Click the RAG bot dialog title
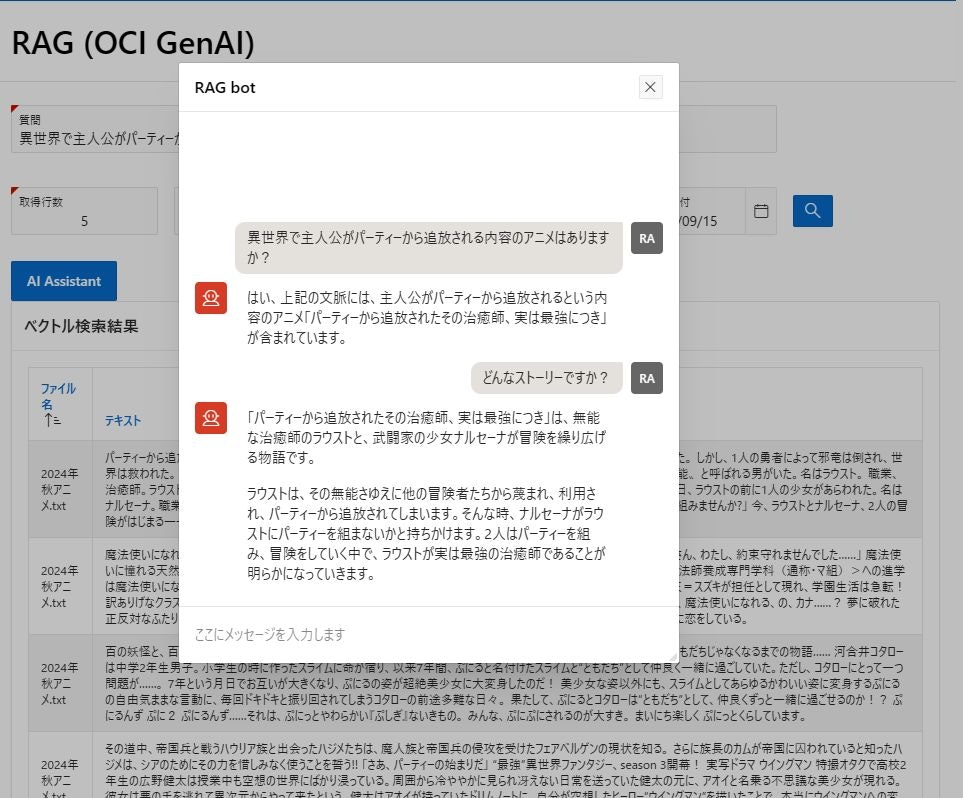 point(225,87)
